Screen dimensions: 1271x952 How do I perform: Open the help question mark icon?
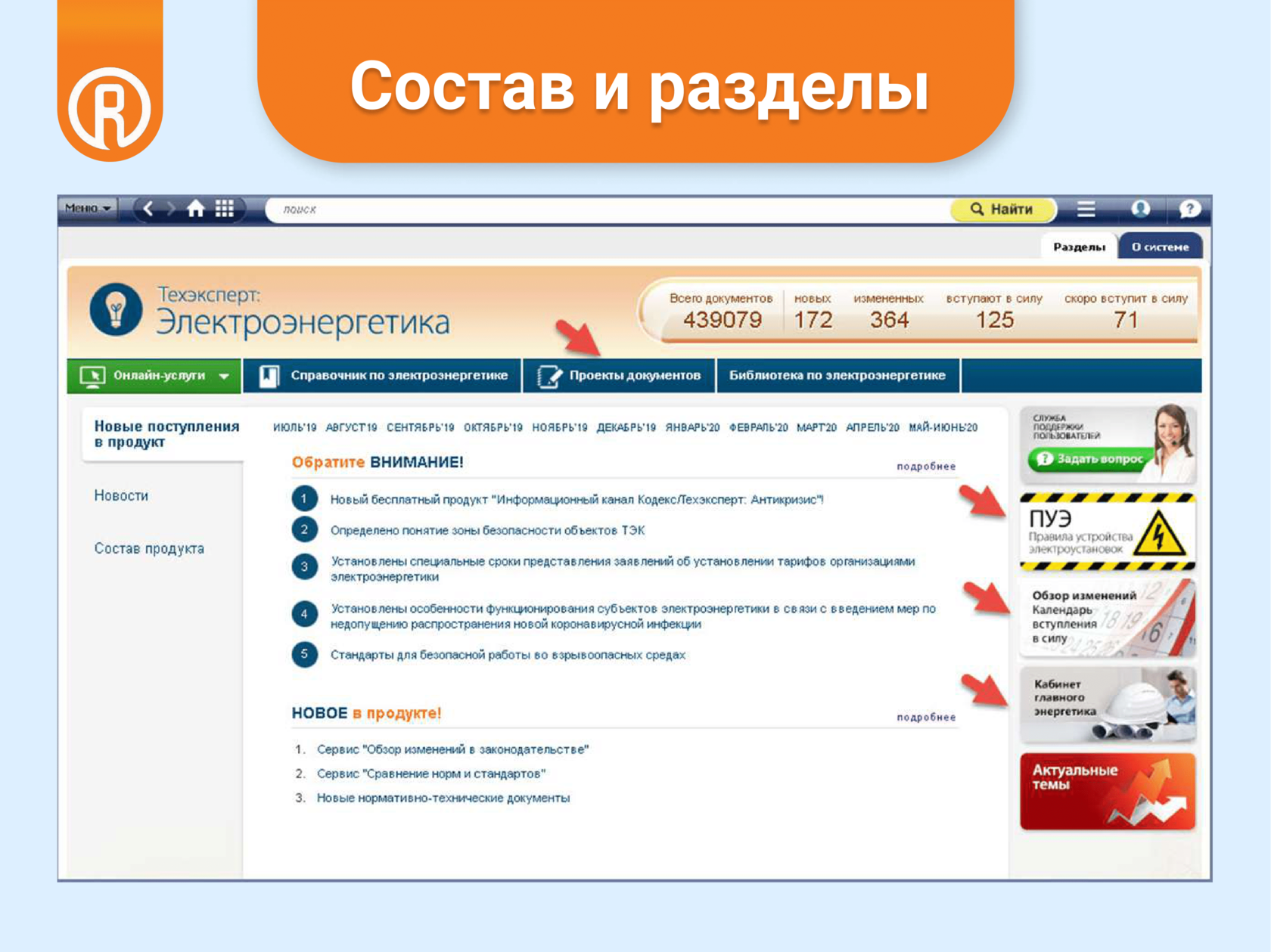click(x=1189, y=209)
